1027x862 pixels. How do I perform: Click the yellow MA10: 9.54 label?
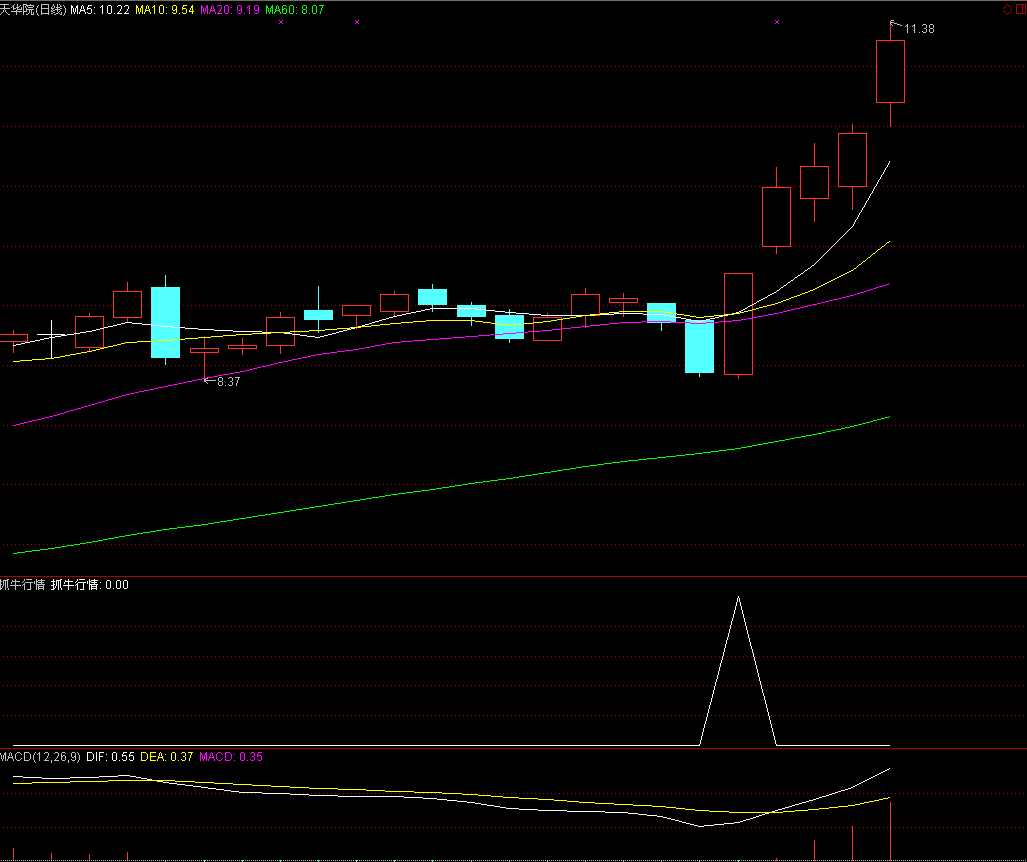click(164, 10)
